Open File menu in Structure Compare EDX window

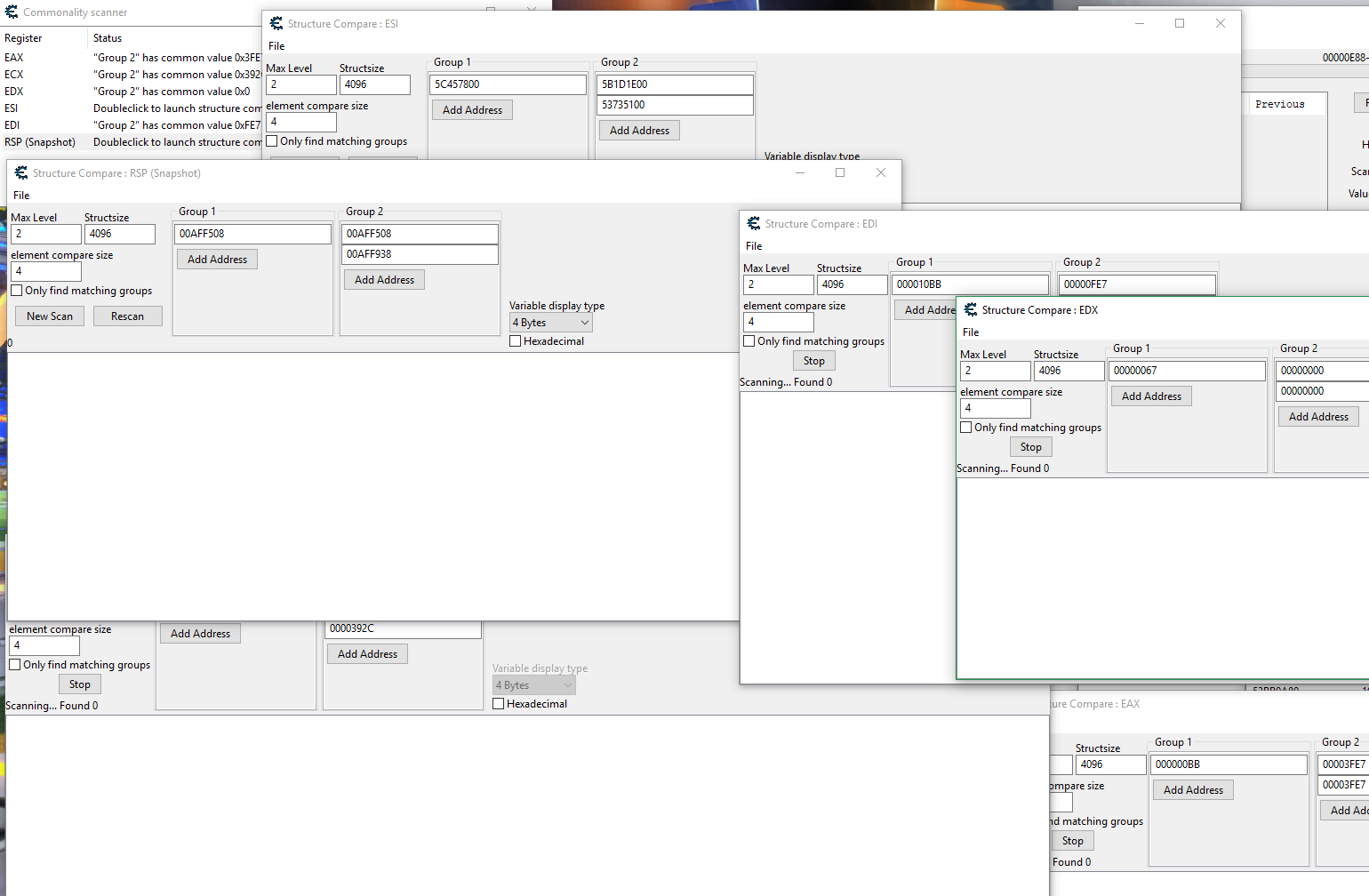(971, 332)
